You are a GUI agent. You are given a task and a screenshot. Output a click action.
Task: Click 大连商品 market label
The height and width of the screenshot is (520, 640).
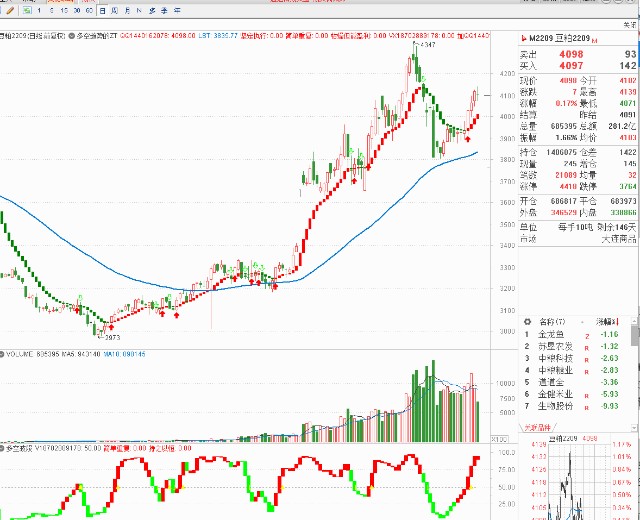coord(619,239)
